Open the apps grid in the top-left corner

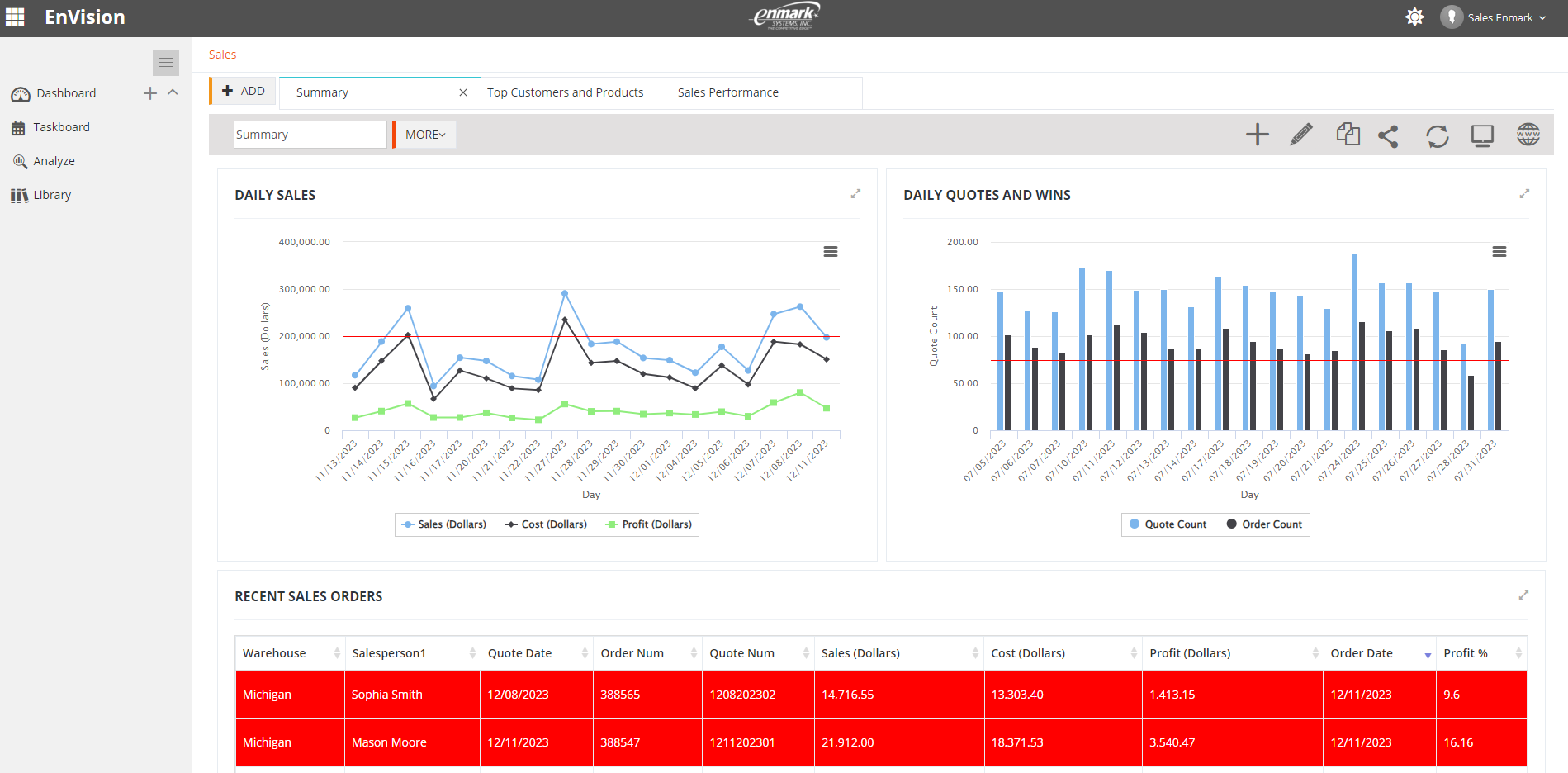pyautogui.click(x=15, y=17)
